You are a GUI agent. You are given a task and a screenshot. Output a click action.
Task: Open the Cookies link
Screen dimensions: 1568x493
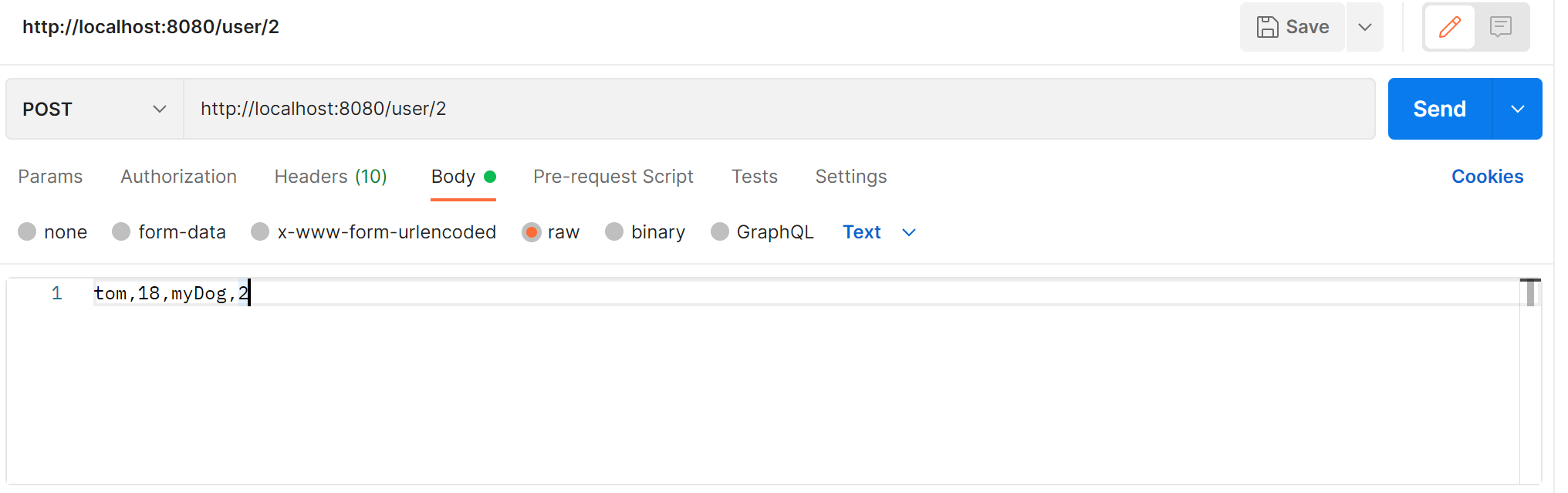[1488, 177]
